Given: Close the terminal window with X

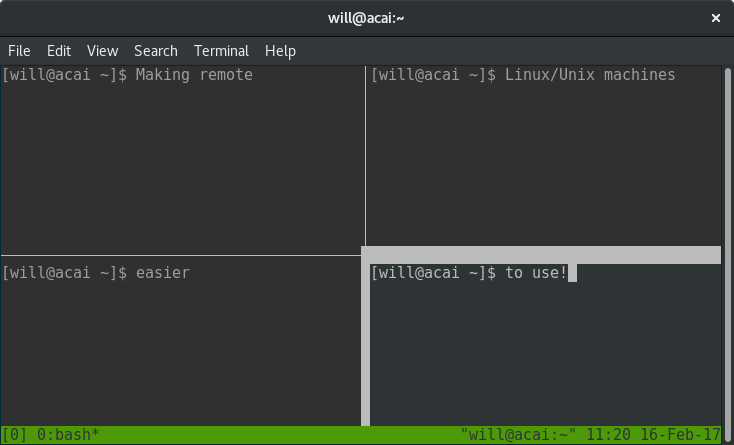Looking at the screenshot, I should (x=715, y=18).
